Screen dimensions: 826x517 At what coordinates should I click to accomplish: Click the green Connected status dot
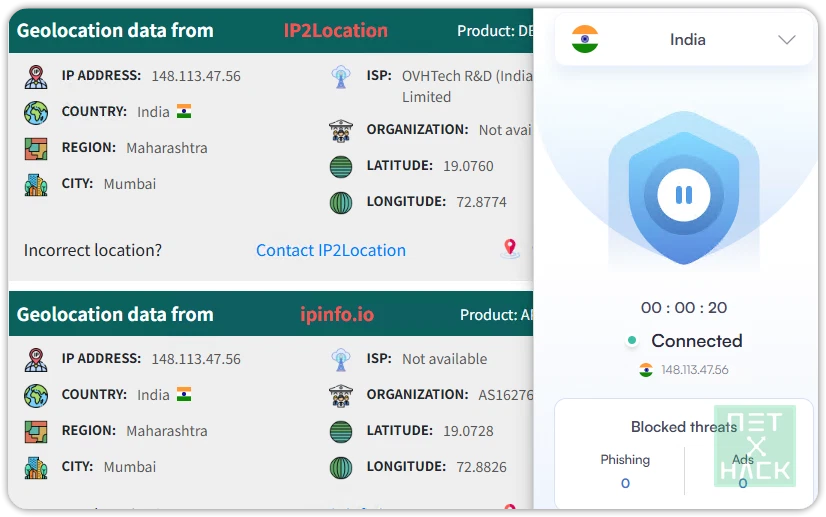pyautogui.click(x=632, y=340)
